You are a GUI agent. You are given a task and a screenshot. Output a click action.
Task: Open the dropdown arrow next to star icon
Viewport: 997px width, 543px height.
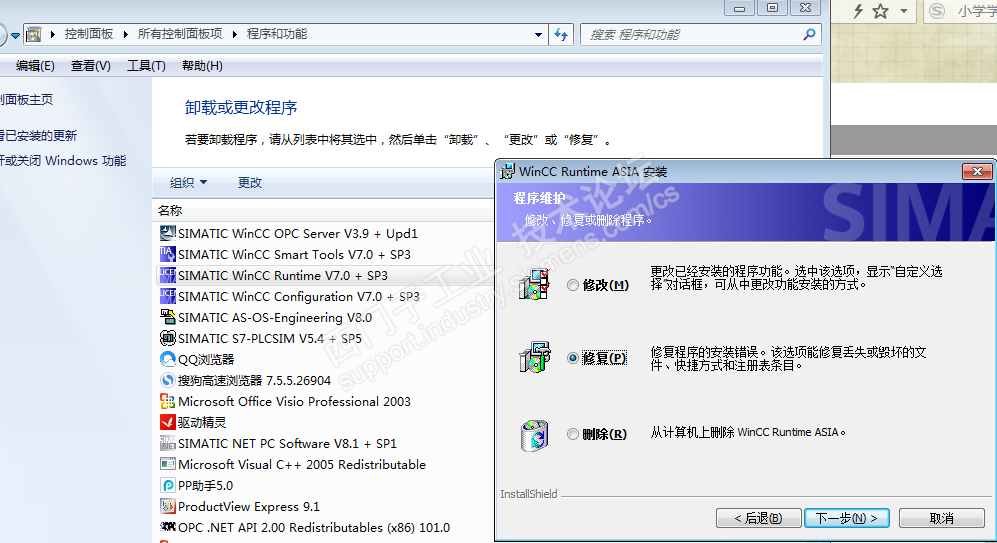click(904, 11)
